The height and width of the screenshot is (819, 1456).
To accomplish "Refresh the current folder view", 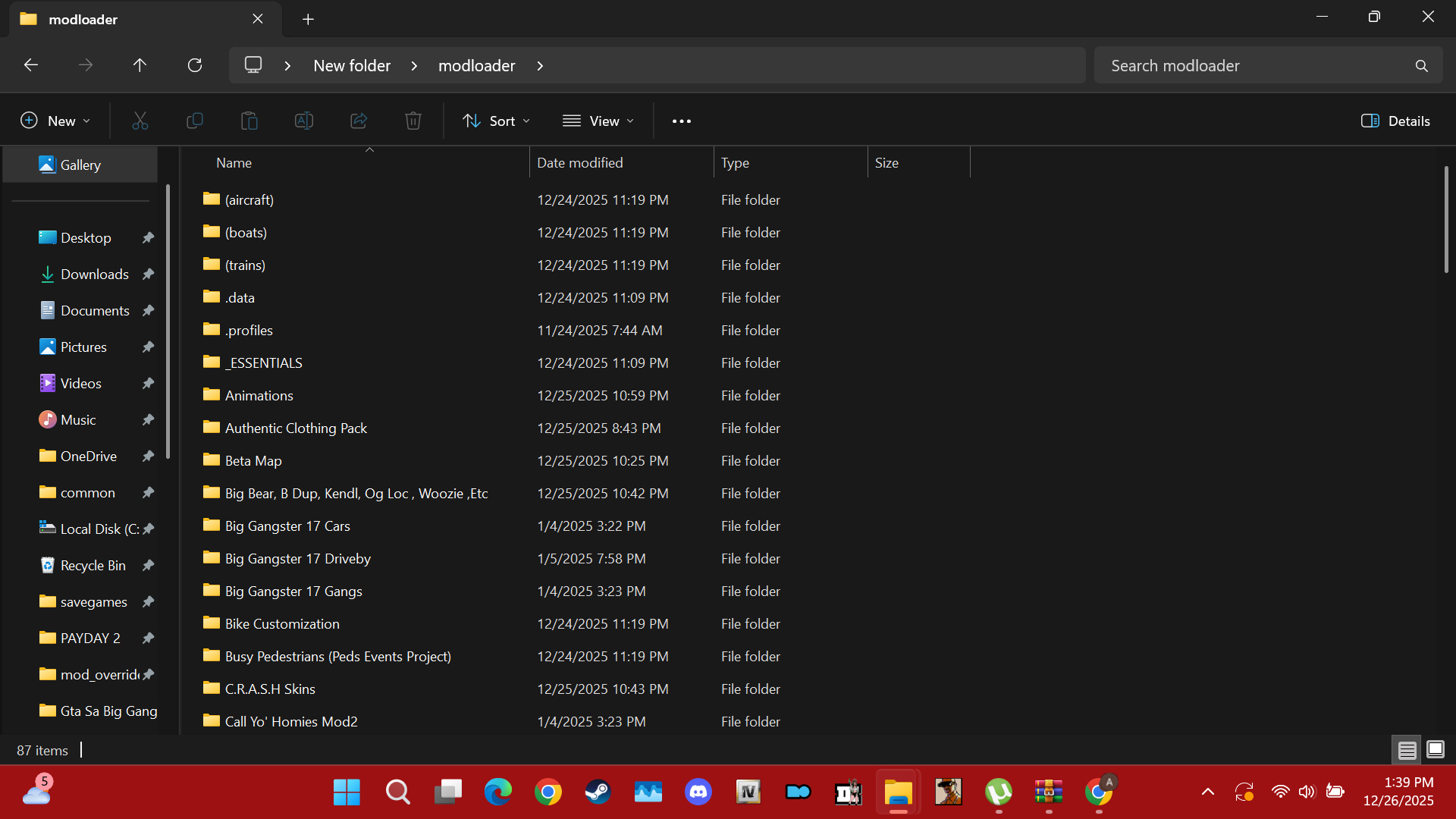I will click(x=195, y=65).
